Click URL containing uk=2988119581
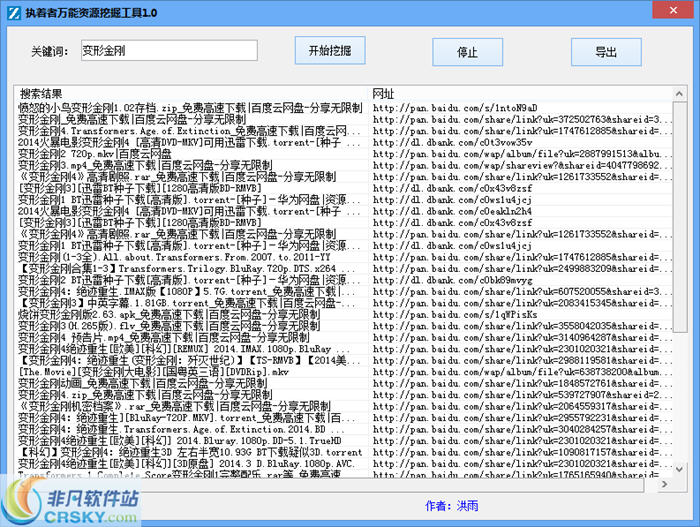 [522, 360]
